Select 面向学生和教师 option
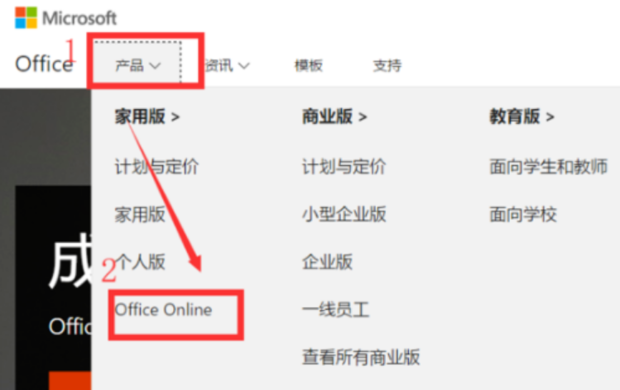 pyautogui.click(x=548, y=166)
